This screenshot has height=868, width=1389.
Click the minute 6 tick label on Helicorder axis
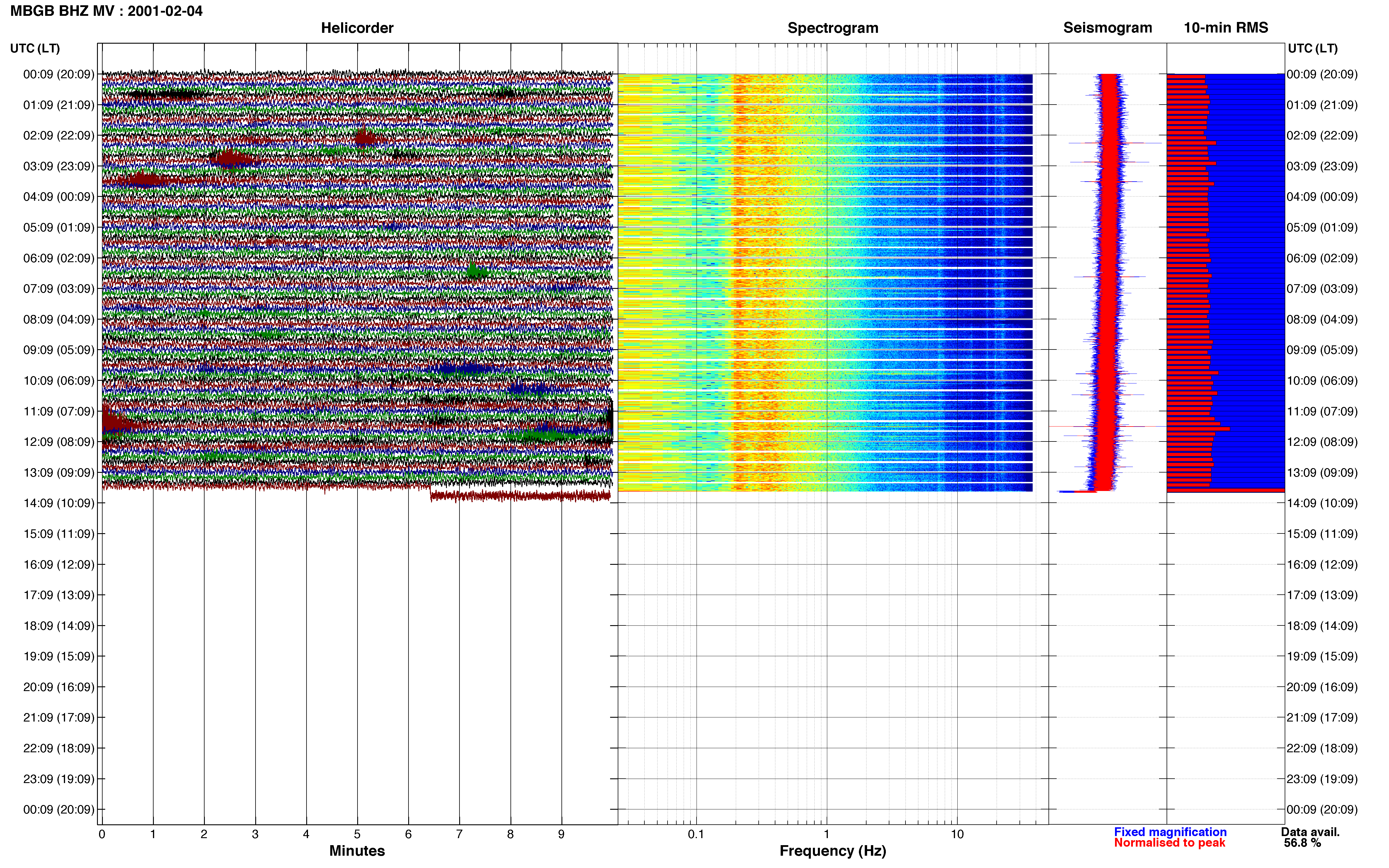point(408,834)
